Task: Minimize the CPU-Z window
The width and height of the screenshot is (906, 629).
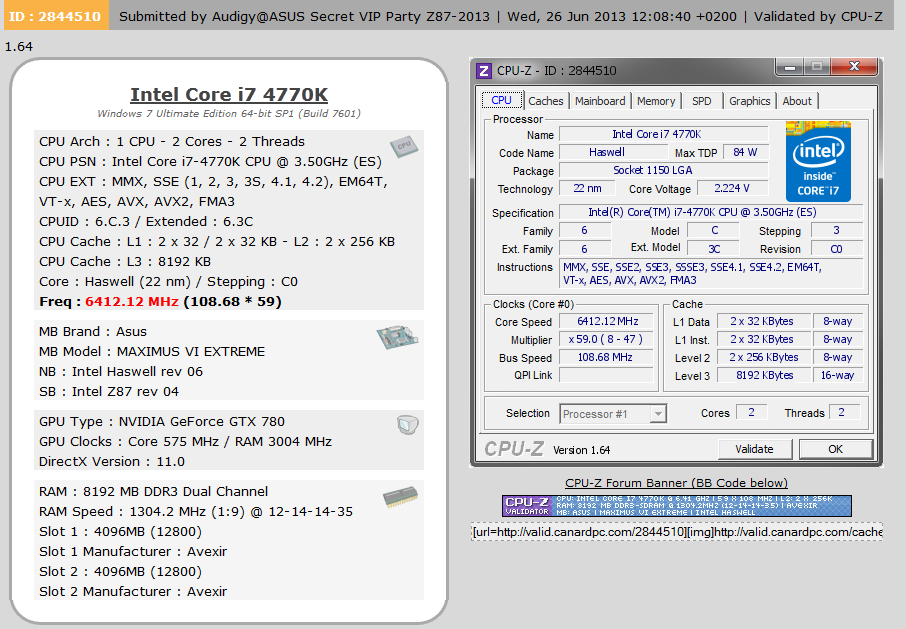Action: point(790,67)
